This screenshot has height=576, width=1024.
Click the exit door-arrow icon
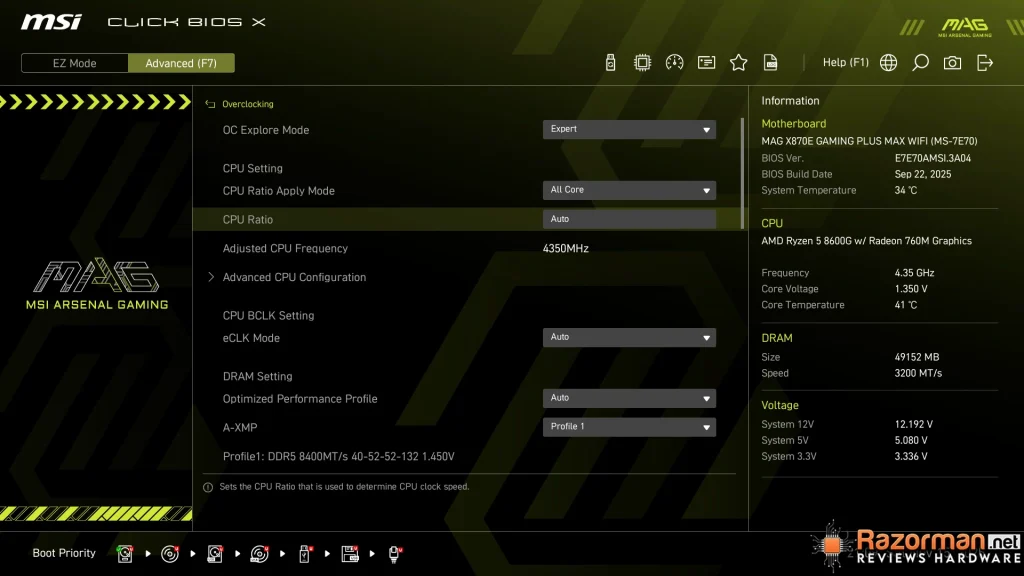click(985, 63)
